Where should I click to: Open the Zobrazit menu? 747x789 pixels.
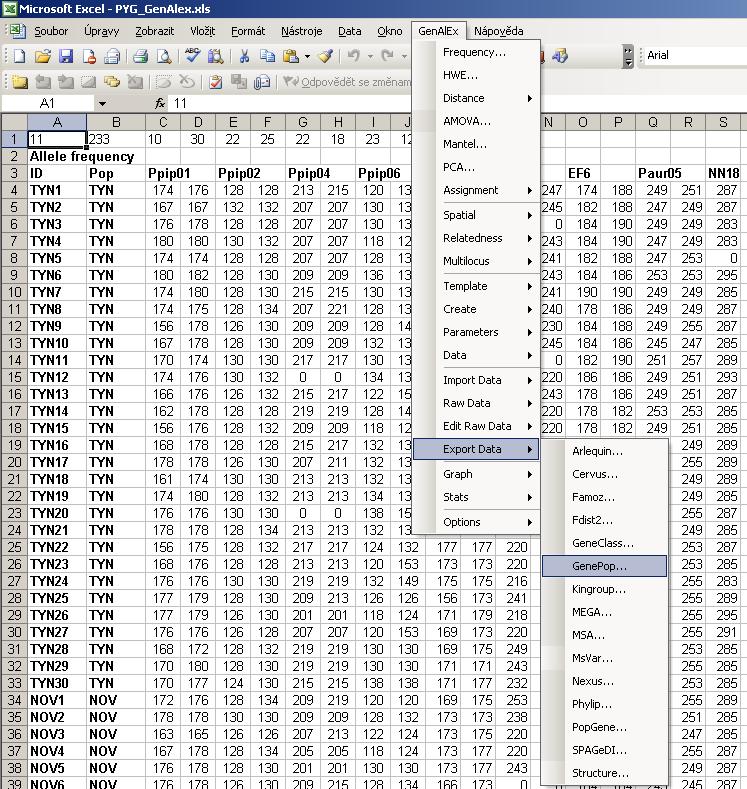pyautogui.click(x=154, y=31)
